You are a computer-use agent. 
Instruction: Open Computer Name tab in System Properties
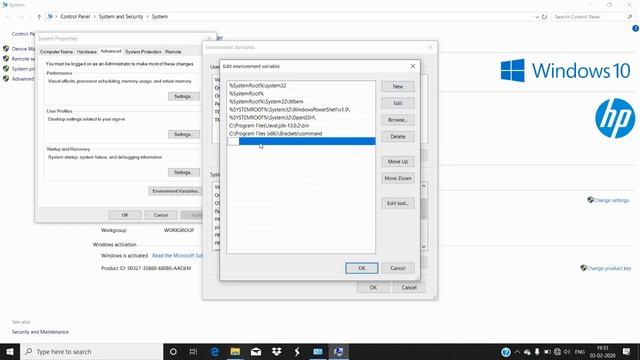[56, 52]
